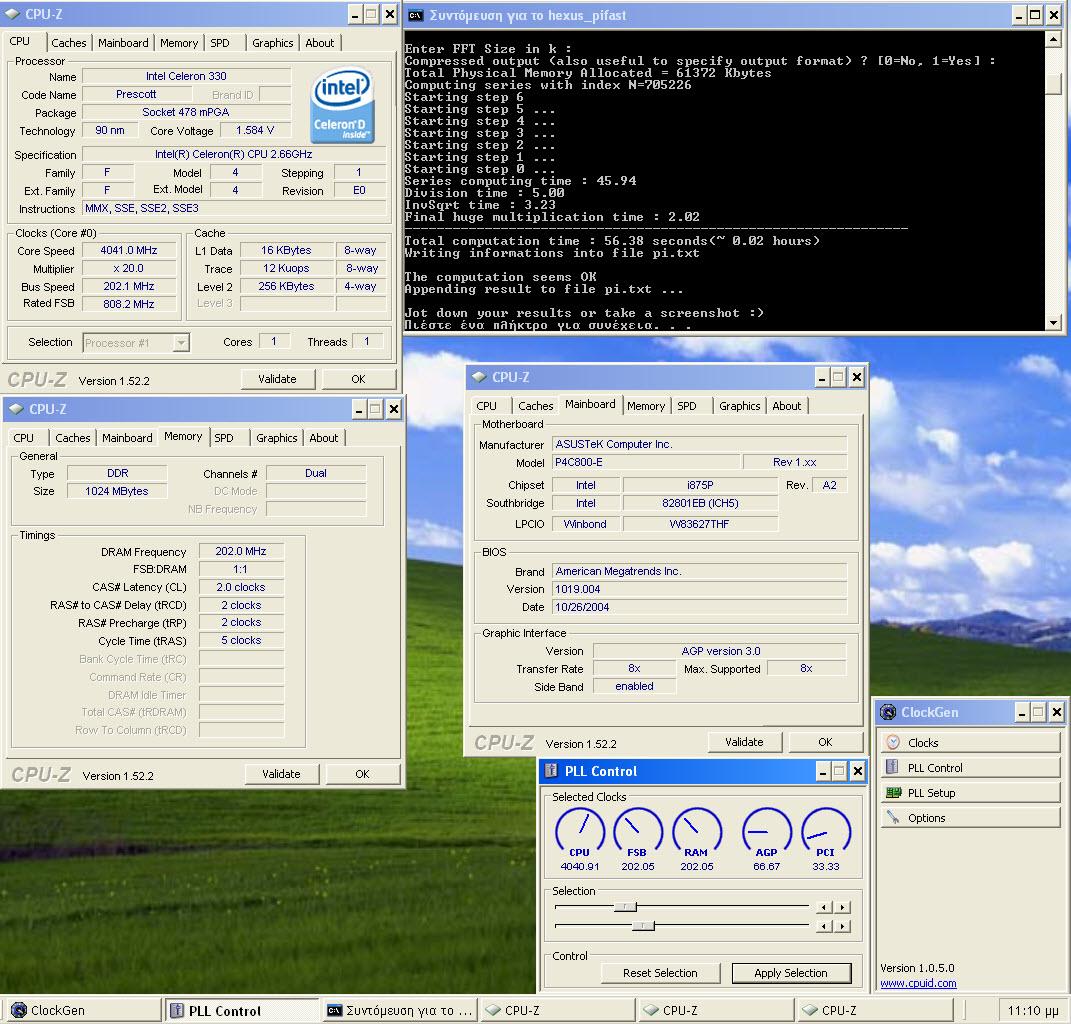The height and width of the screenshot is (1024, 1071).
Task: Click the lower PLL selection slider thumb
Action: point(643,926)
